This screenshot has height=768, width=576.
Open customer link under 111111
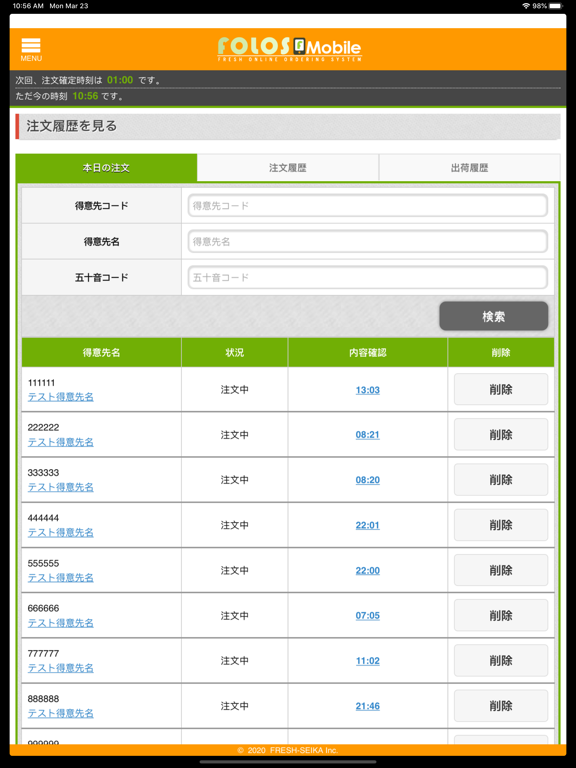[x=61, y=397]
